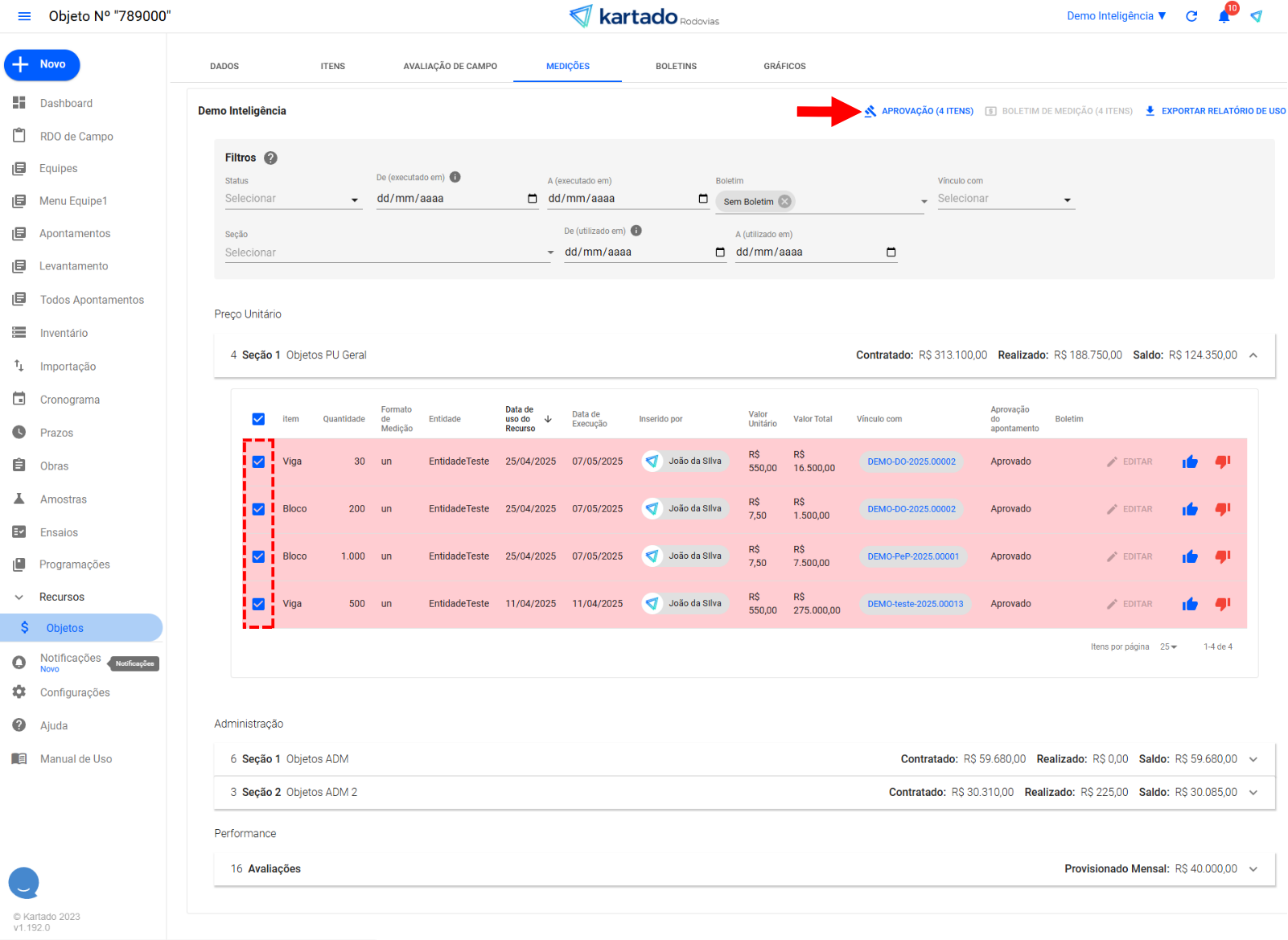Click the notifications bell icon

(x=1224, y=16)
